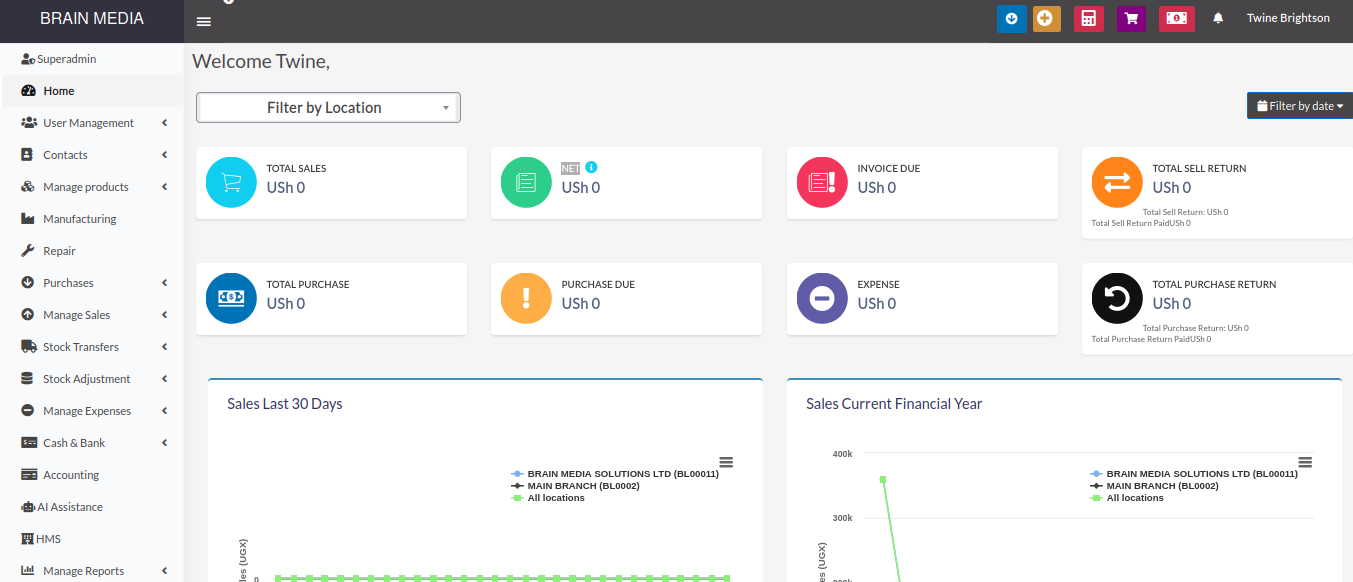
Task: Click the green NET invoice circle icon
Action: (526, 183)
